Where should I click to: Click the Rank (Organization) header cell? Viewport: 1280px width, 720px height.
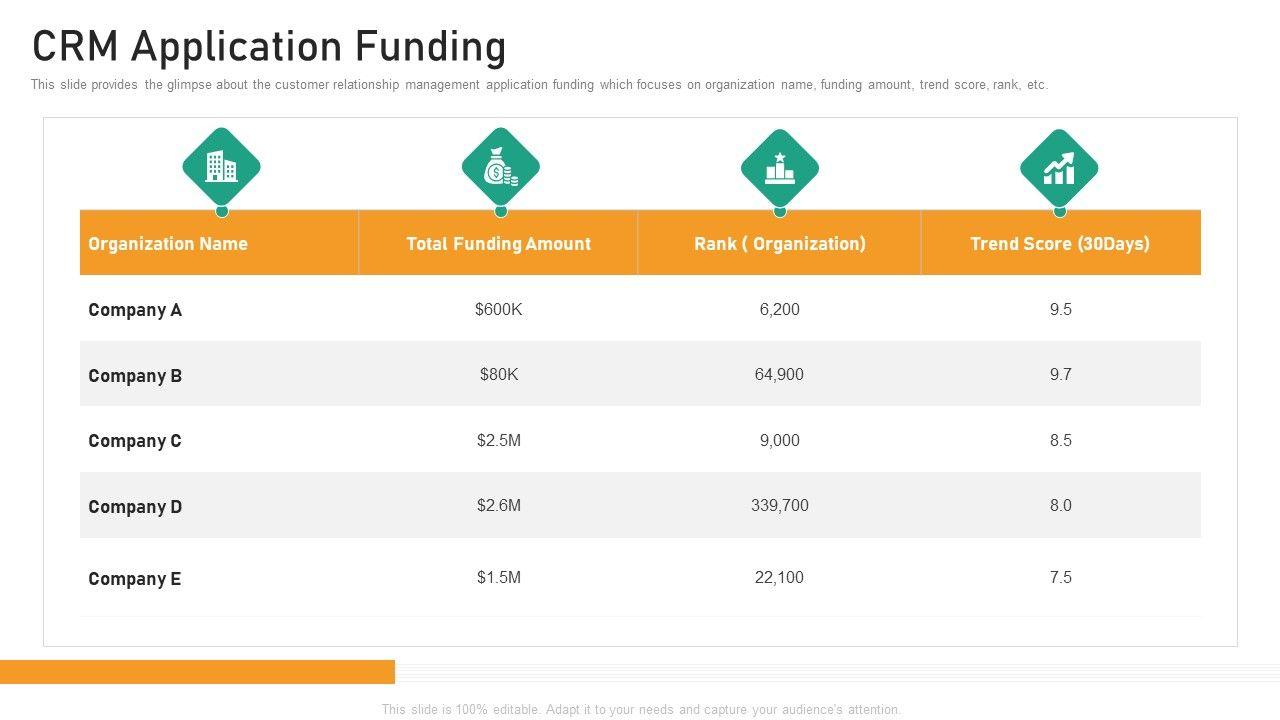[779, 243]
